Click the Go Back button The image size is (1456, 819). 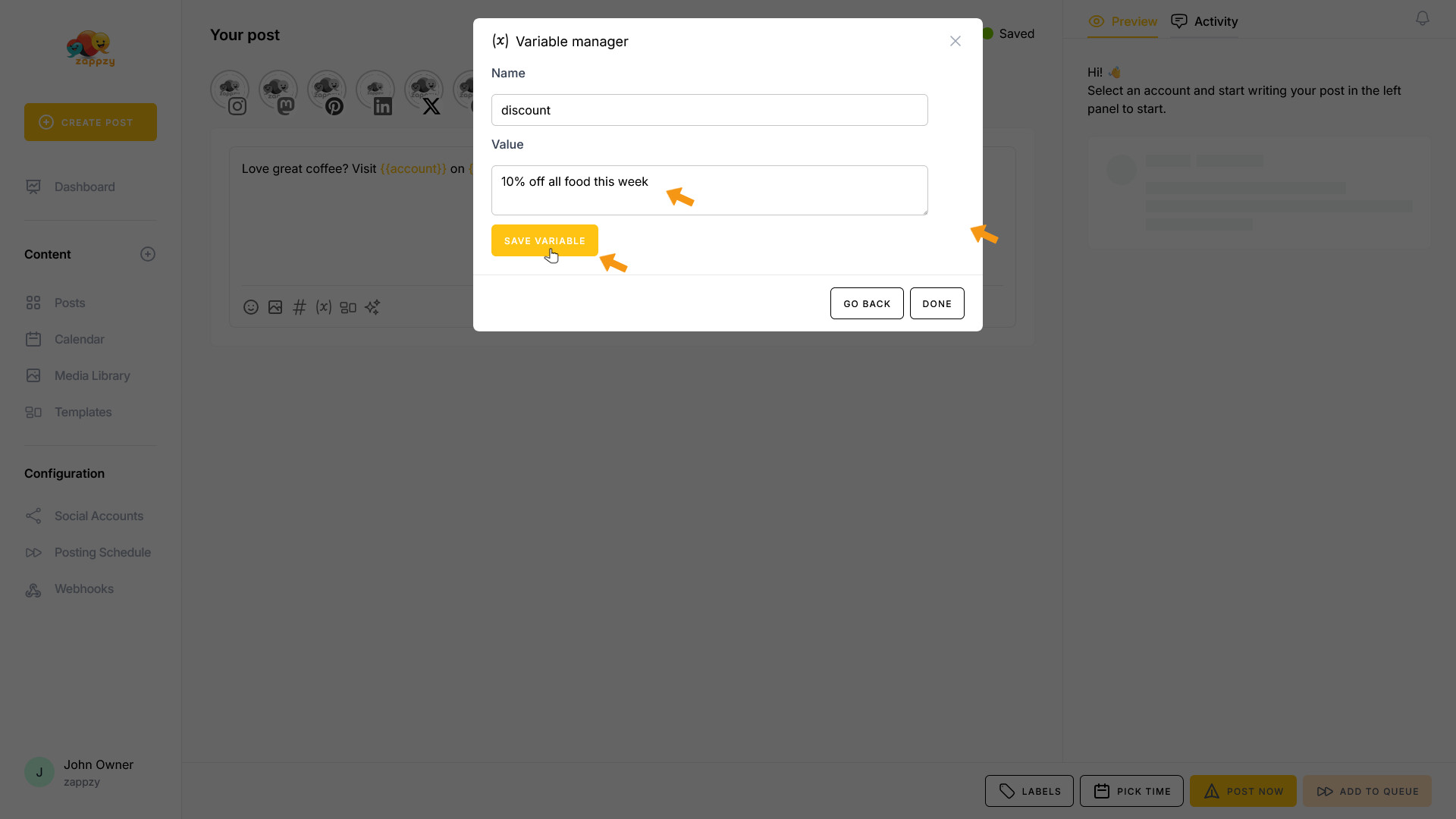pos(867,303)
